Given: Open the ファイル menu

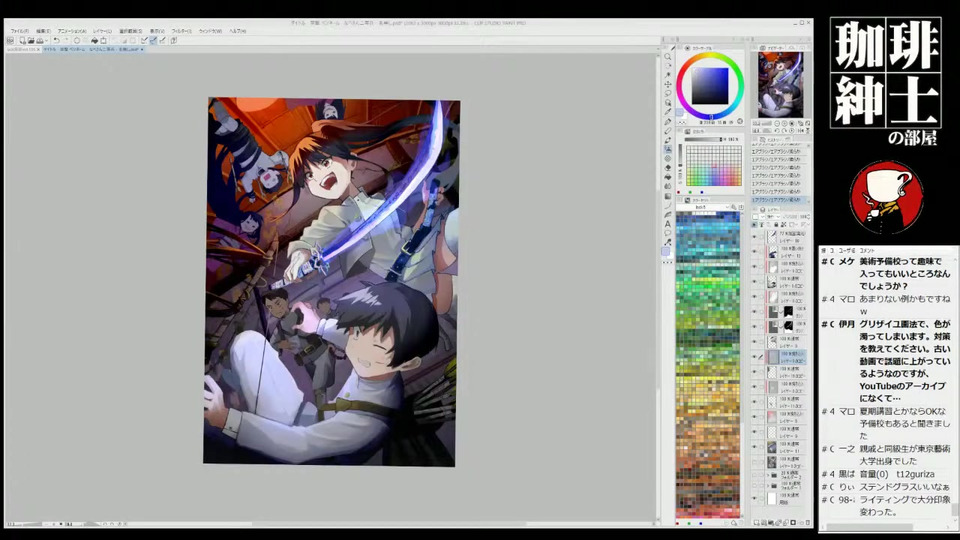Looking at the screenshot, I should [x=20, y=31].
